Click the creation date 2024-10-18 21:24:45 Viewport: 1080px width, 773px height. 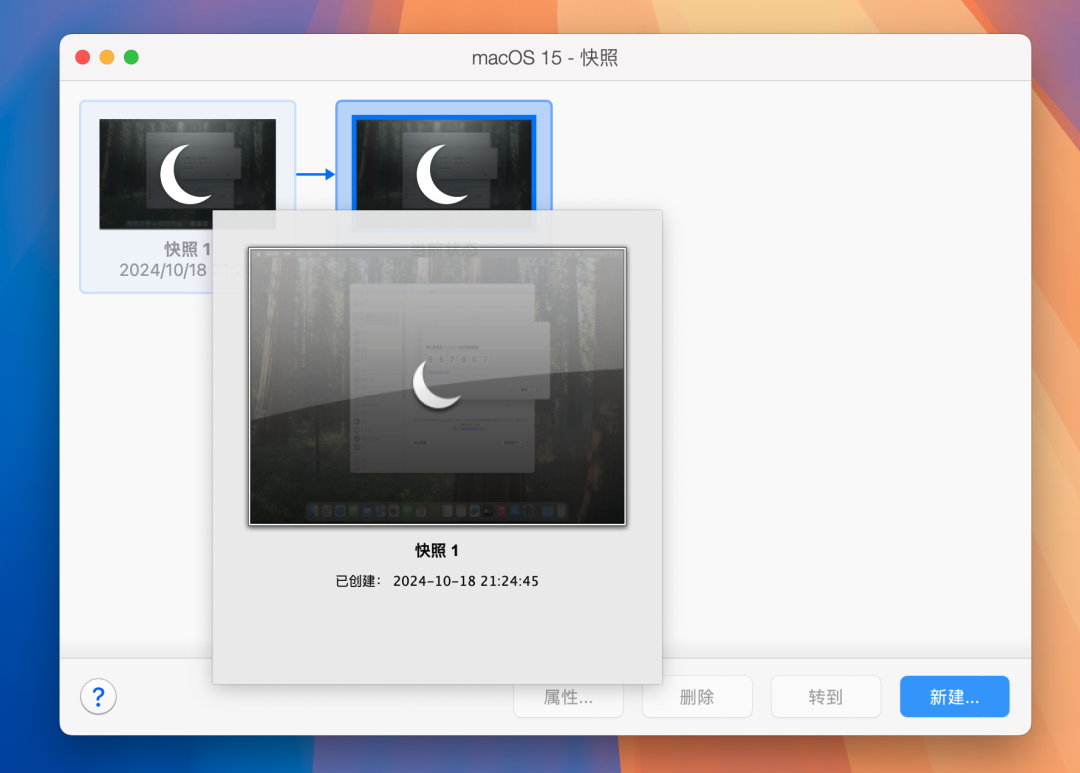click(x=466, y=581)
